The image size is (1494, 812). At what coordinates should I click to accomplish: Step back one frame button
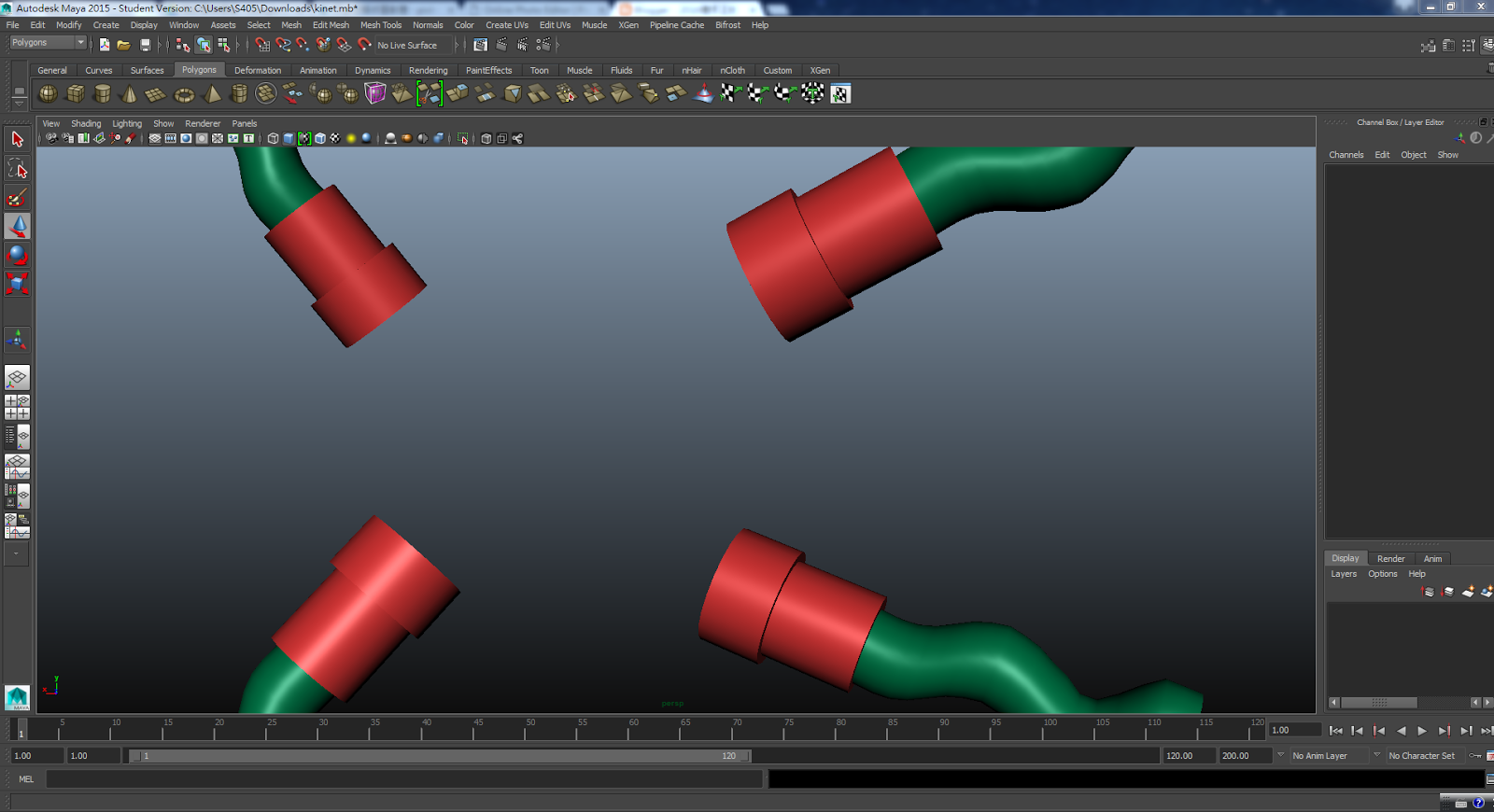pyautogui.click(x=1358, y=731)
